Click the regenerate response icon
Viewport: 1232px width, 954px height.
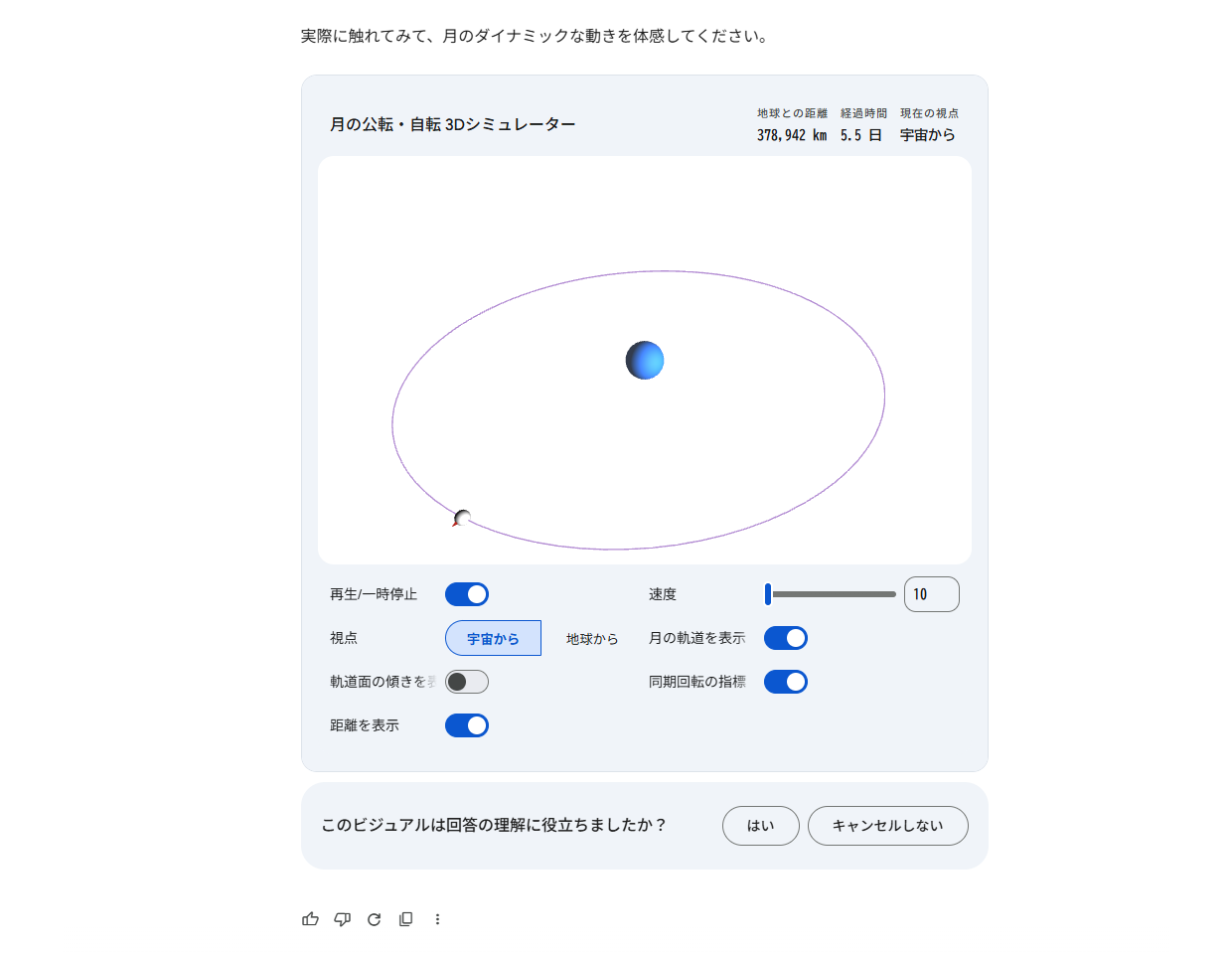click(x=374, y=919)
